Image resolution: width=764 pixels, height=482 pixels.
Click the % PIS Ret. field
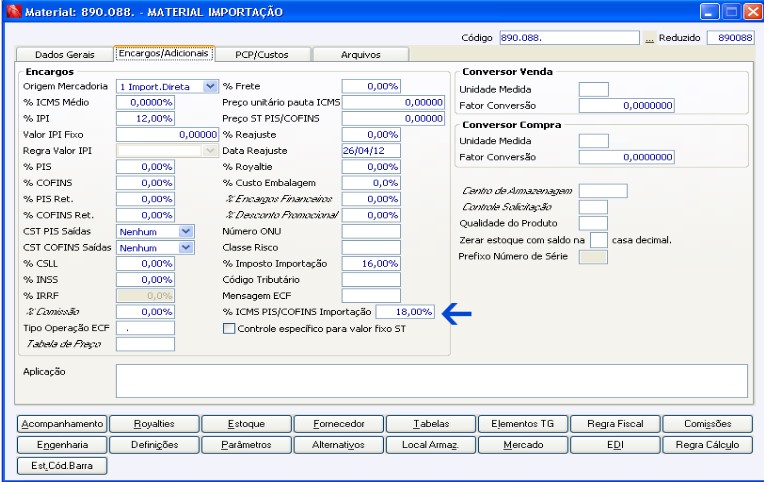145,199
